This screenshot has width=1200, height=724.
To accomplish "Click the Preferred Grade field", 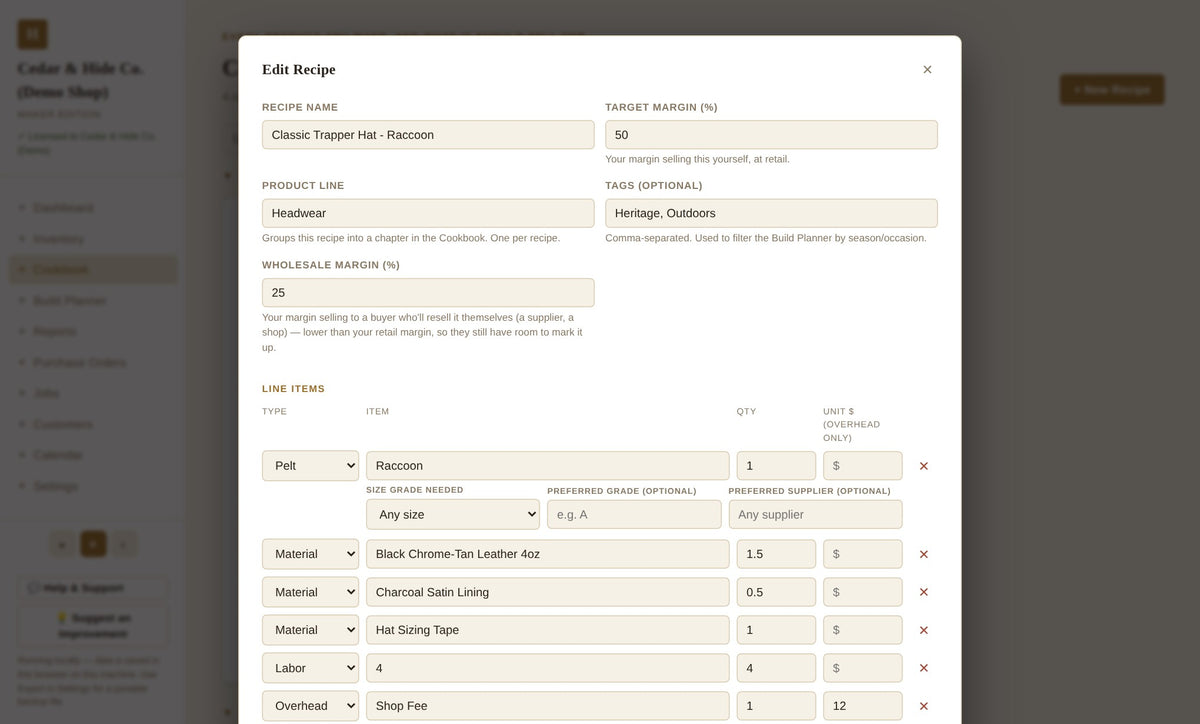I will (x=634, y=514).
